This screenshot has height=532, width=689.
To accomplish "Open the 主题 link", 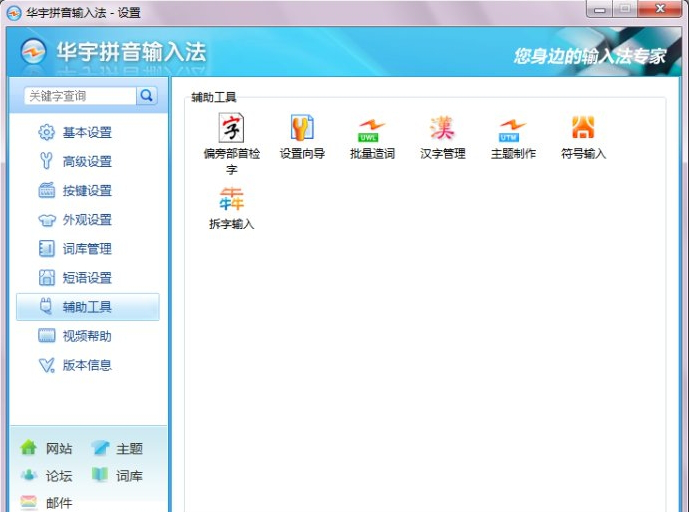I will tap(129, 449).
